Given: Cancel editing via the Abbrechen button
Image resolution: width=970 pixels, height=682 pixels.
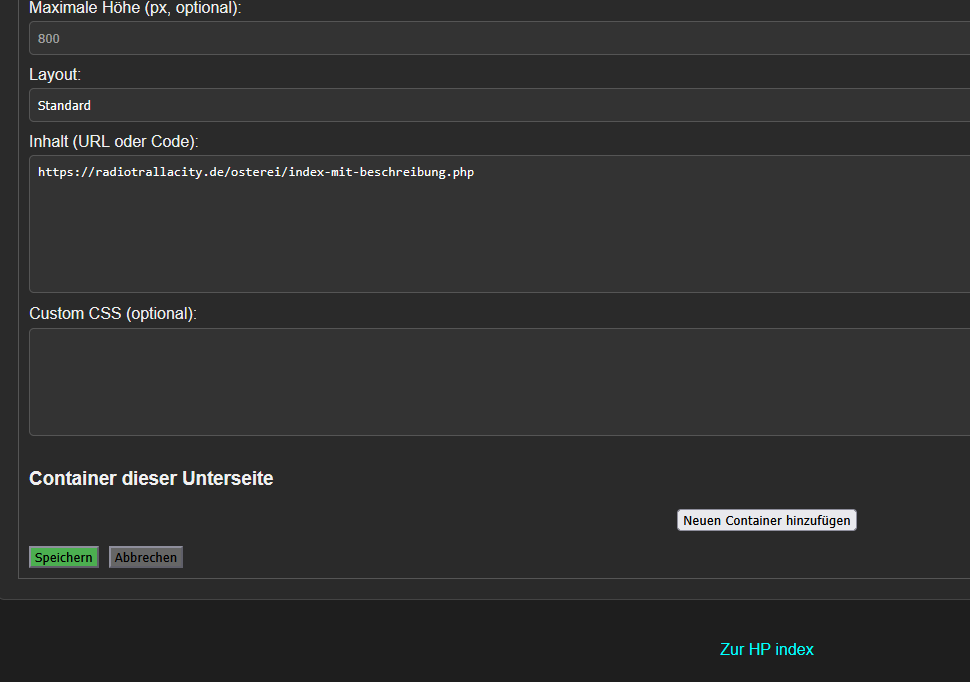Looking at the screenshot, I should (x=146, y=557).
